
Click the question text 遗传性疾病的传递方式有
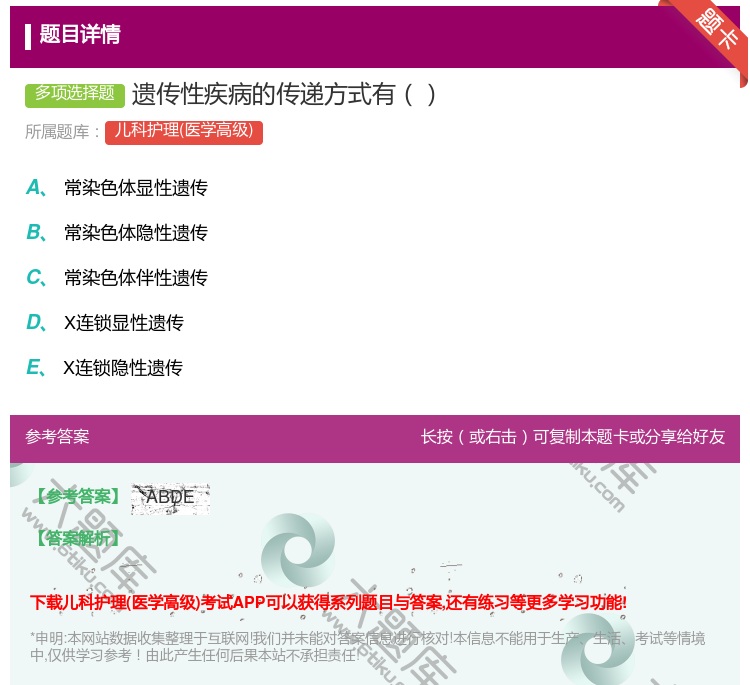(x=284, y=94)
